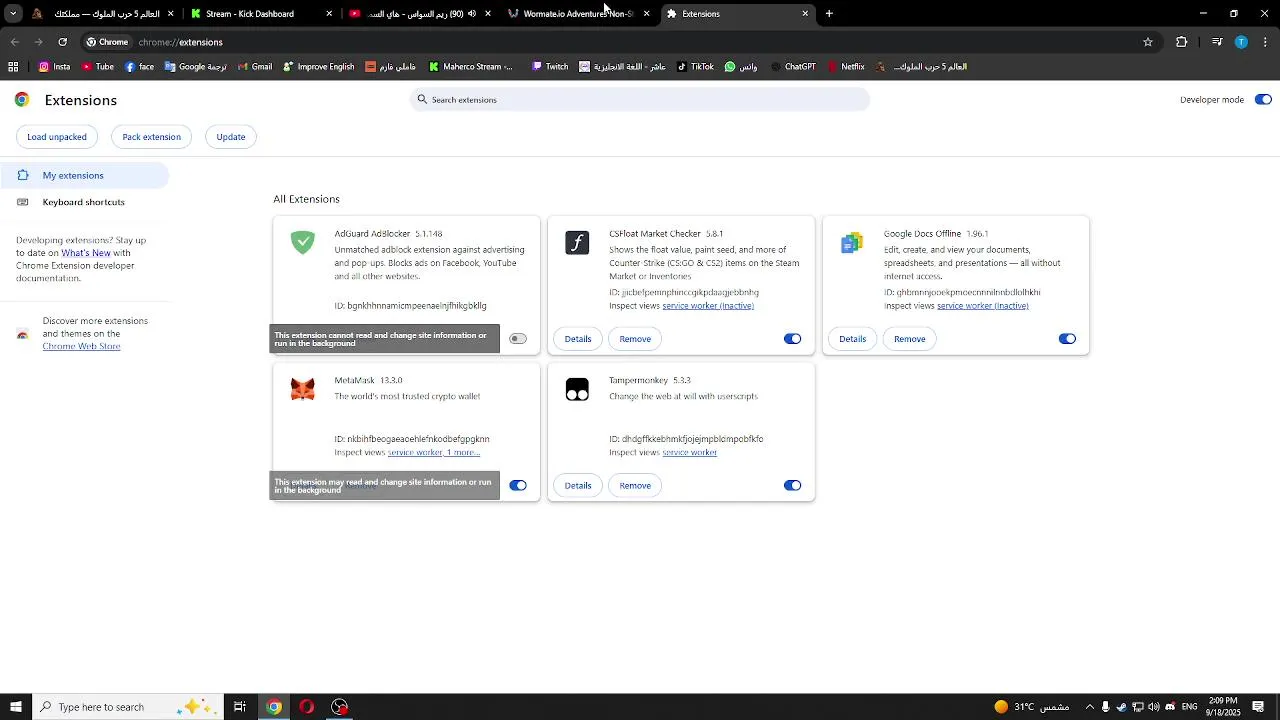Click the Google Docs Offline icon
1280x720 pixels.
pyautogui.click(x=852, y=243)
